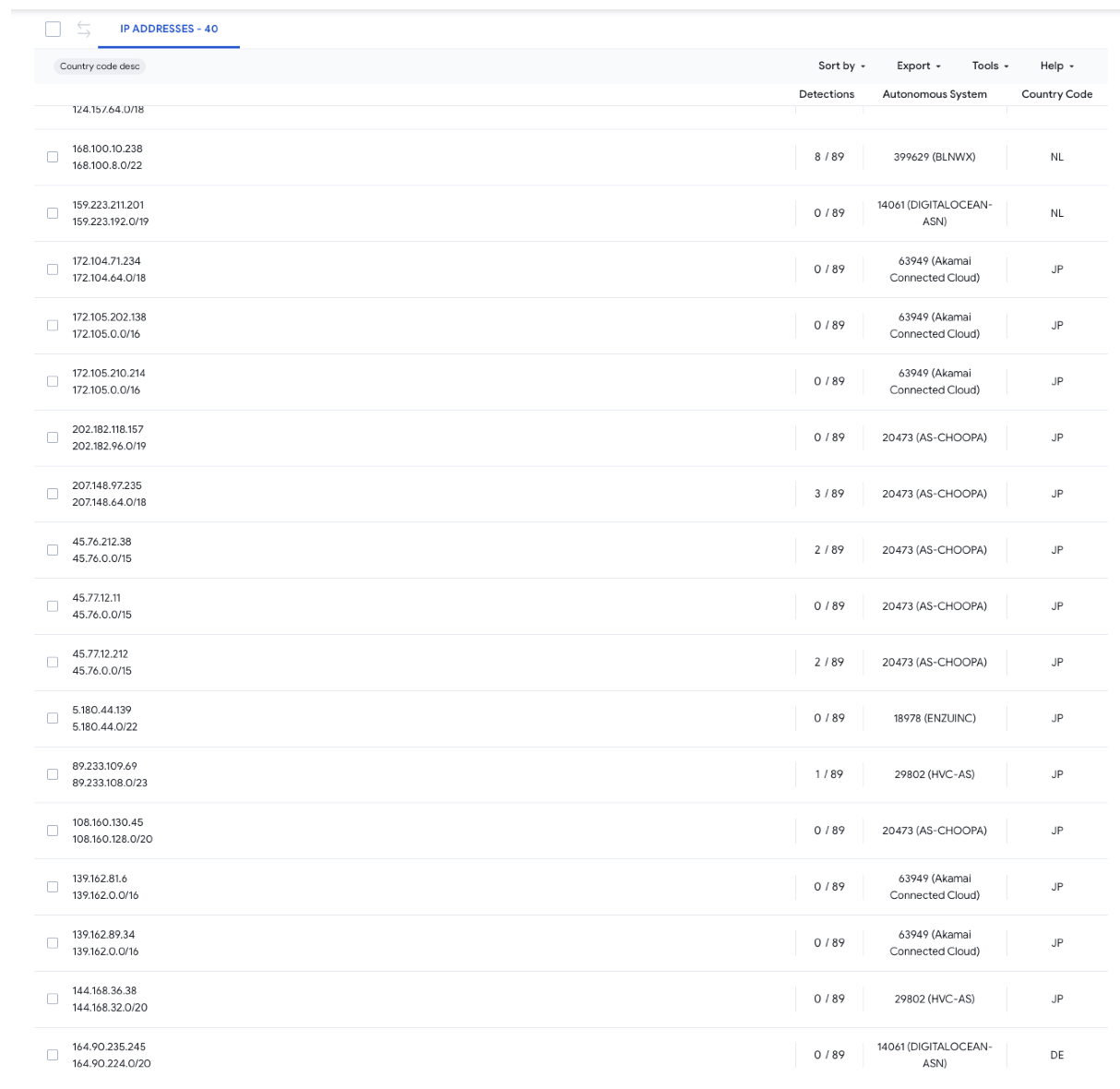Viewport: 1120px width, 1089px height.
Task: Click 29802 (HVC-AS) in the 89.233.109.69 row
Action: pos(935,774)
